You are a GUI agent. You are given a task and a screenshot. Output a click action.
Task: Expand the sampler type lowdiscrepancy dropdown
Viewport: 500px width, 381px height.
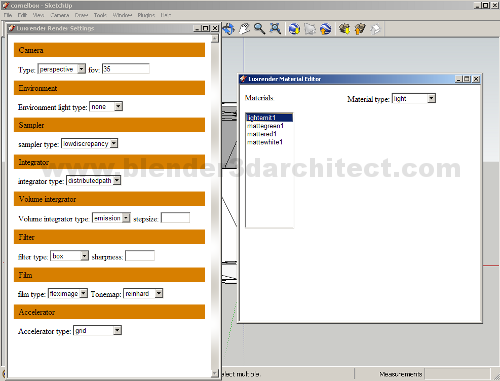(x=90, y=144)
